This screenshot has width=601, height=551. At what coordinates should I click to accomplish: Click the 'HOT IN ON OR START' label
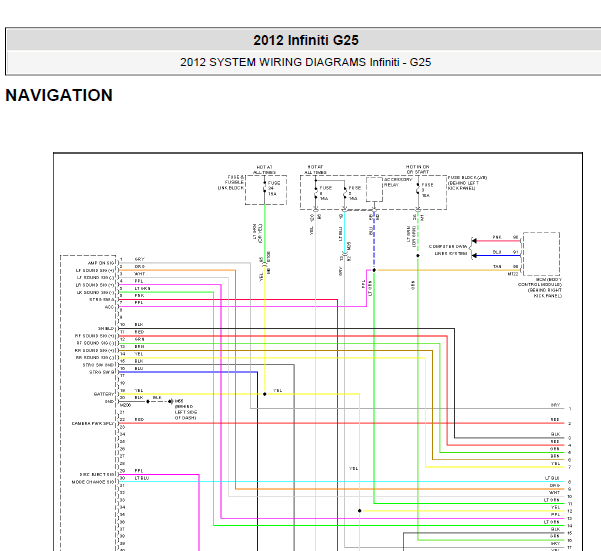(x=417, y=169)
